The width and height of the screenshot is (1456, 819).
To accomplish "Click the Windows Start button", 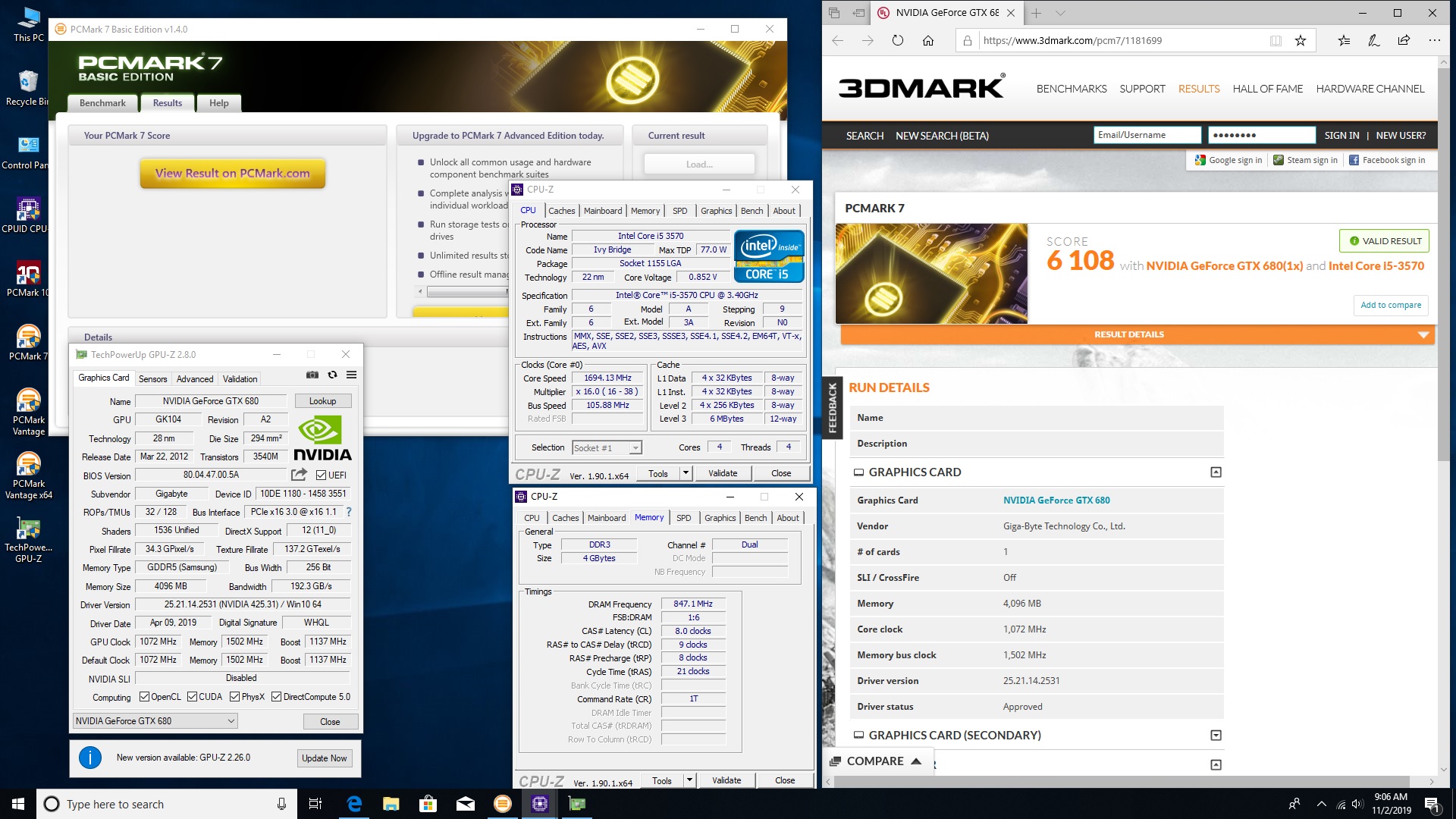I will pyautogui.click(x=18, y=804).
